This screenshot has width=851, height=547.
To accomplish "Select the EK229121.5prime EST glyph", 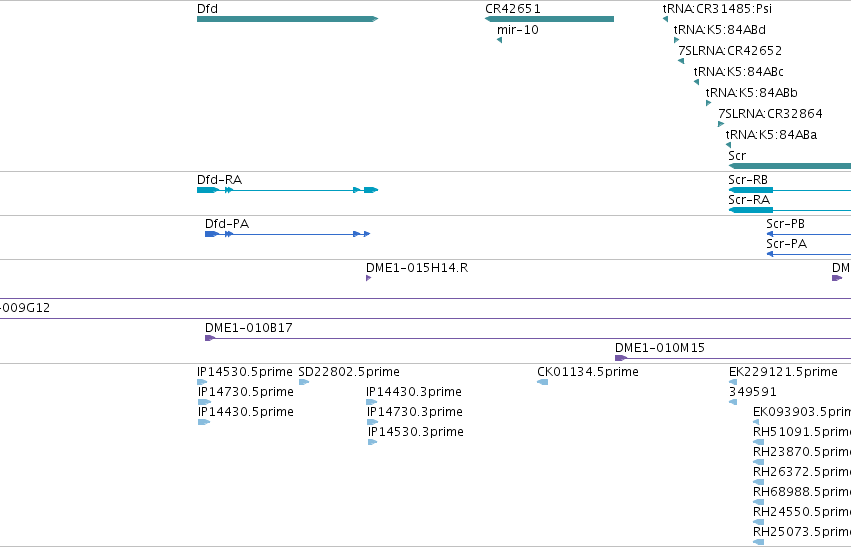I will pos(733,382).
